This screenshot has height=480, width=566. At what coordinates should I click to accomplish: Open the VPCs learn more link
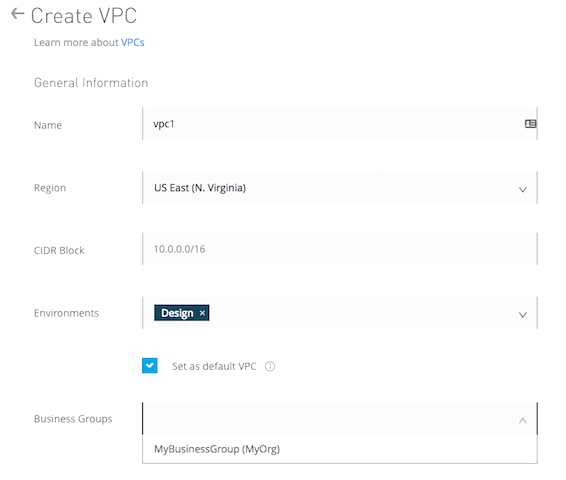click(132, 43)
